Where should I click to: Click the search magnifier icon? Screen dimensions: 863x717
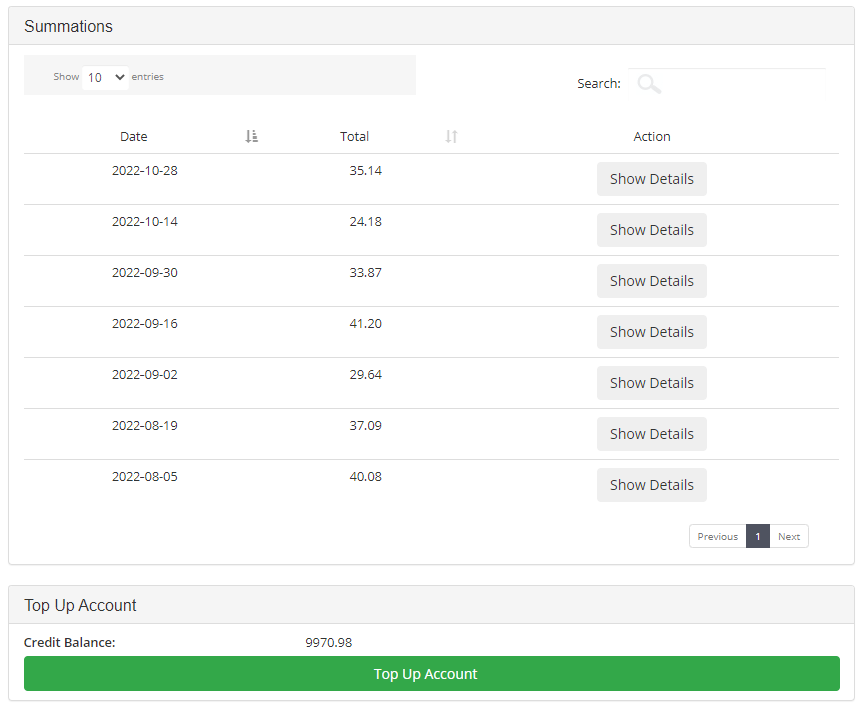click(648, 84)
